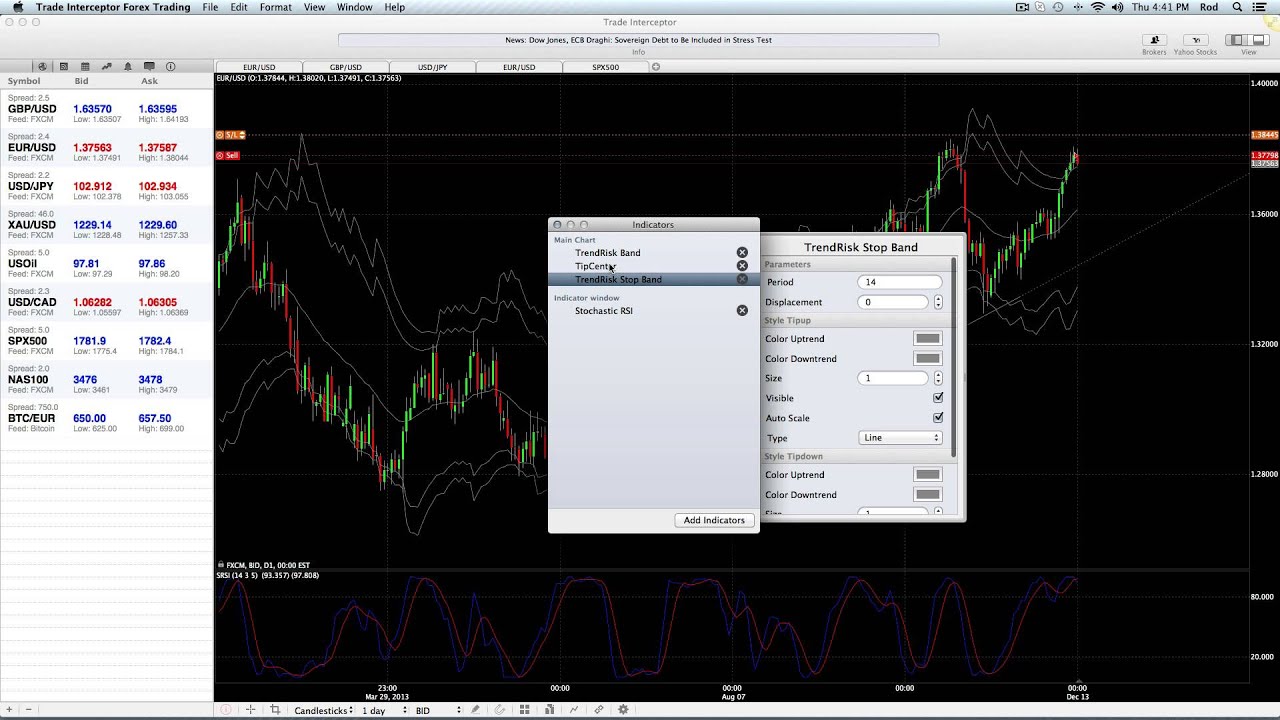Open Spotlight search in the menu bar
Viewport: 1280px width, 720px height.
point(1237,7)
